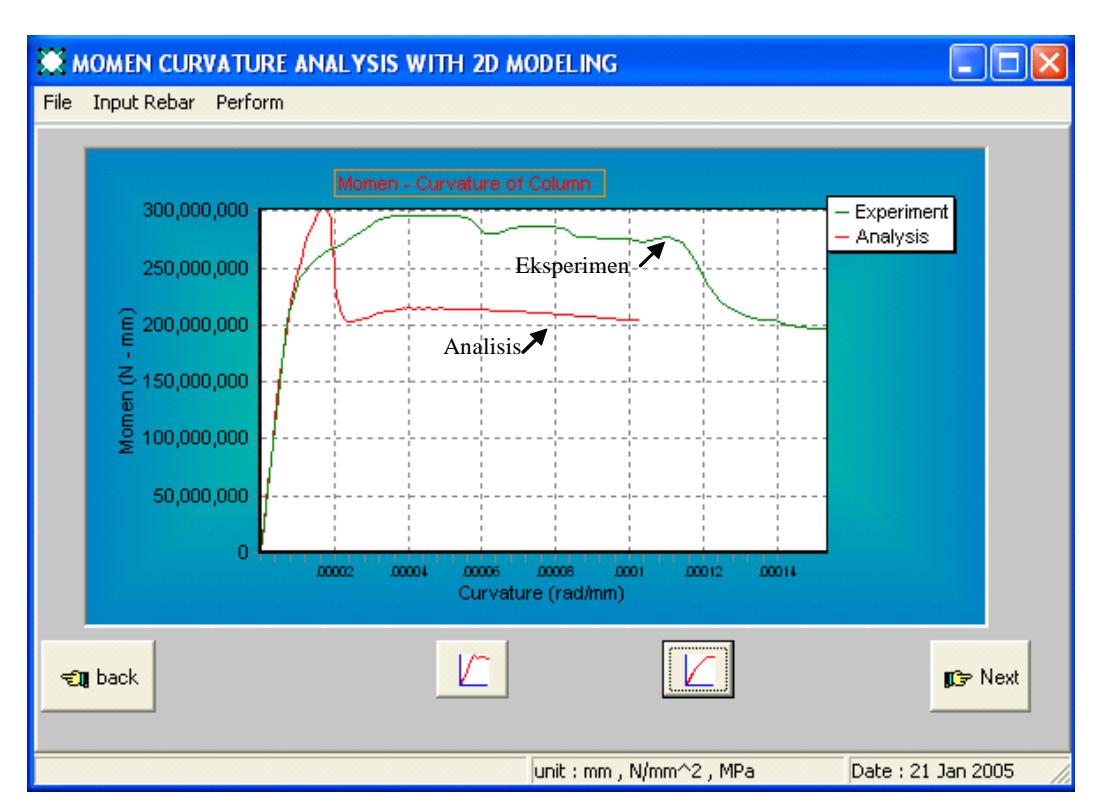
Task: Click the pointing hand icon on back
Action: tap(75, 678)
